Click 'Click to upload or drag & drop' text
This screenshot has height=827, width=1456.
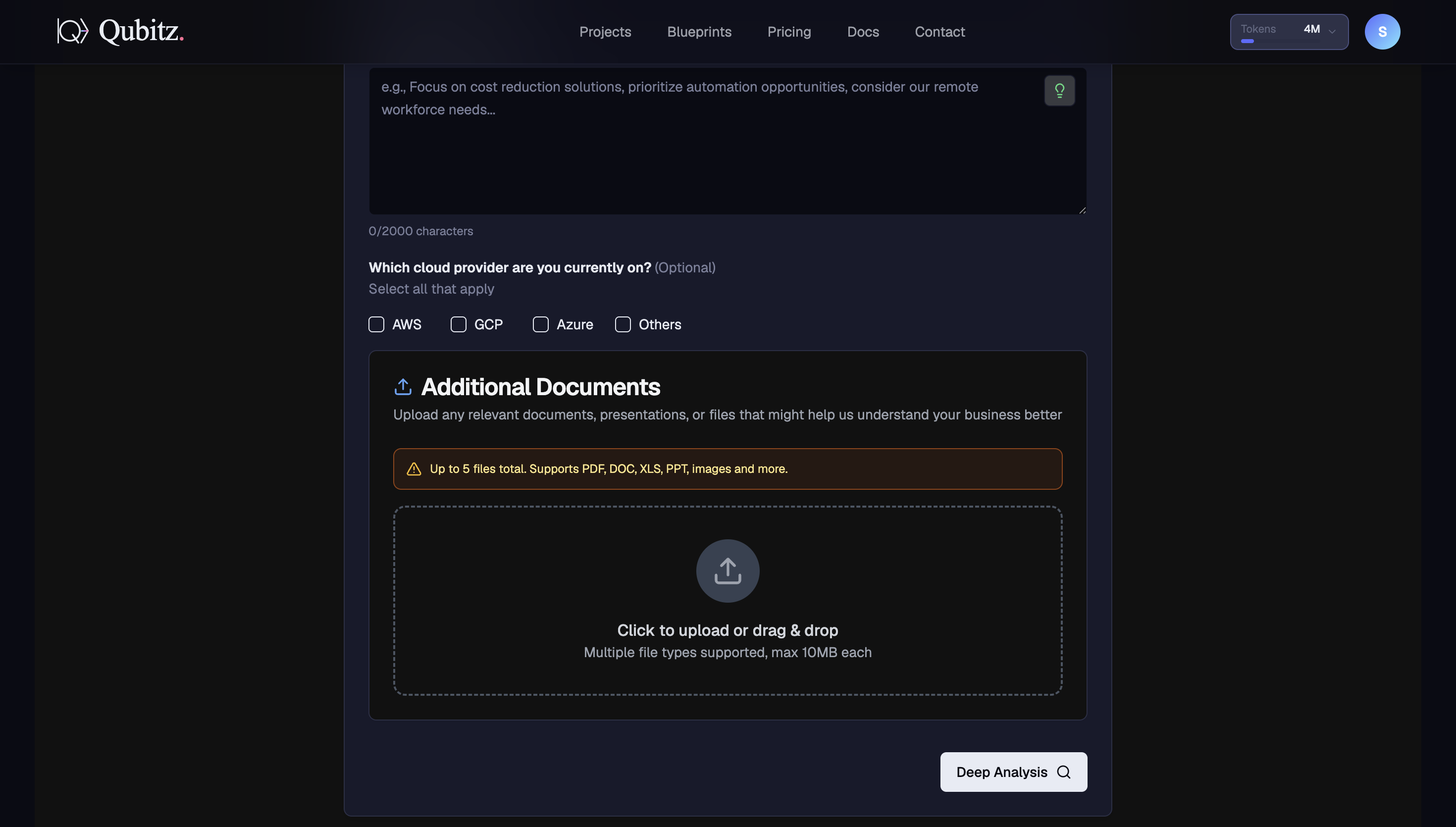tap(728, 630)
